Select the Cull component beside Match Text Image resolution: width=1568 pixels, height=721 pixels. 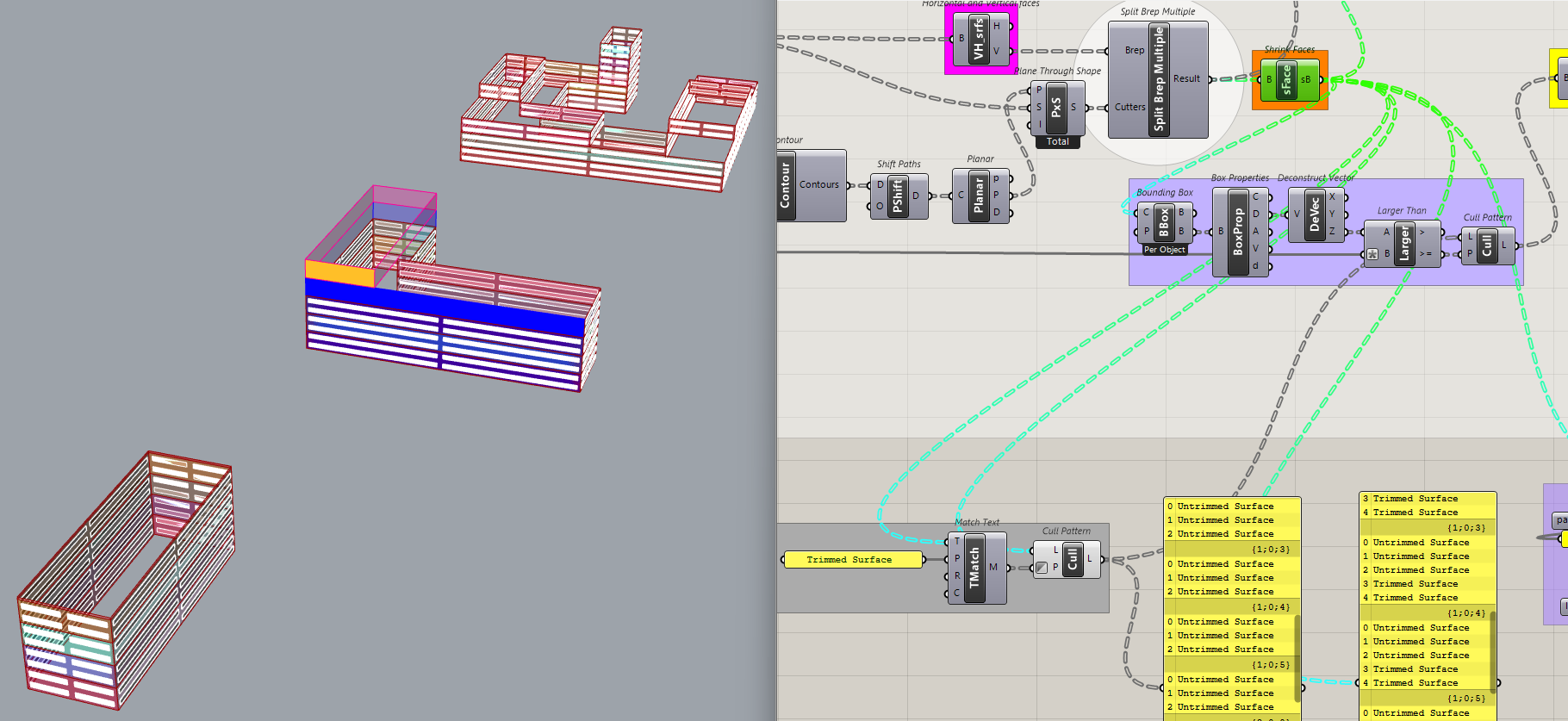[1067, 558]
